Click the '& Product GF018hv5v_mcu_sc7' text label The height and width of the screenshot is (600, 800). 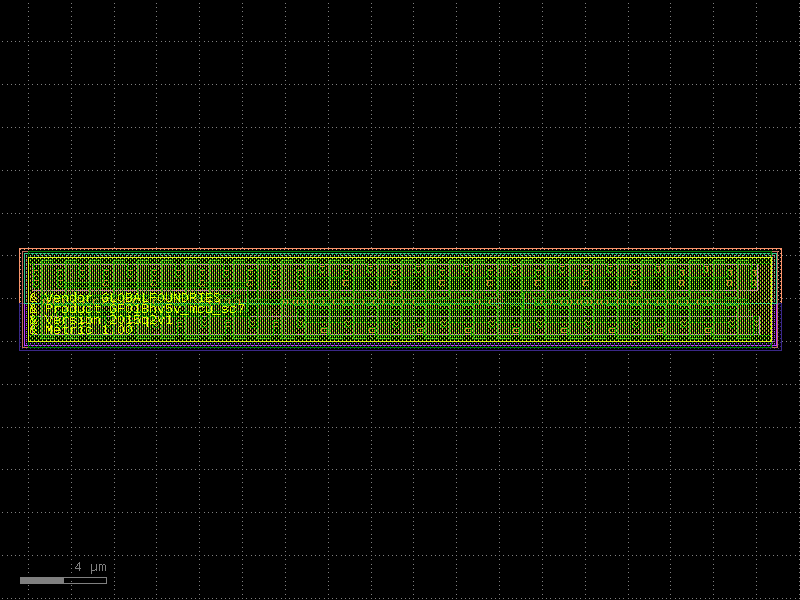pos(138,309)
